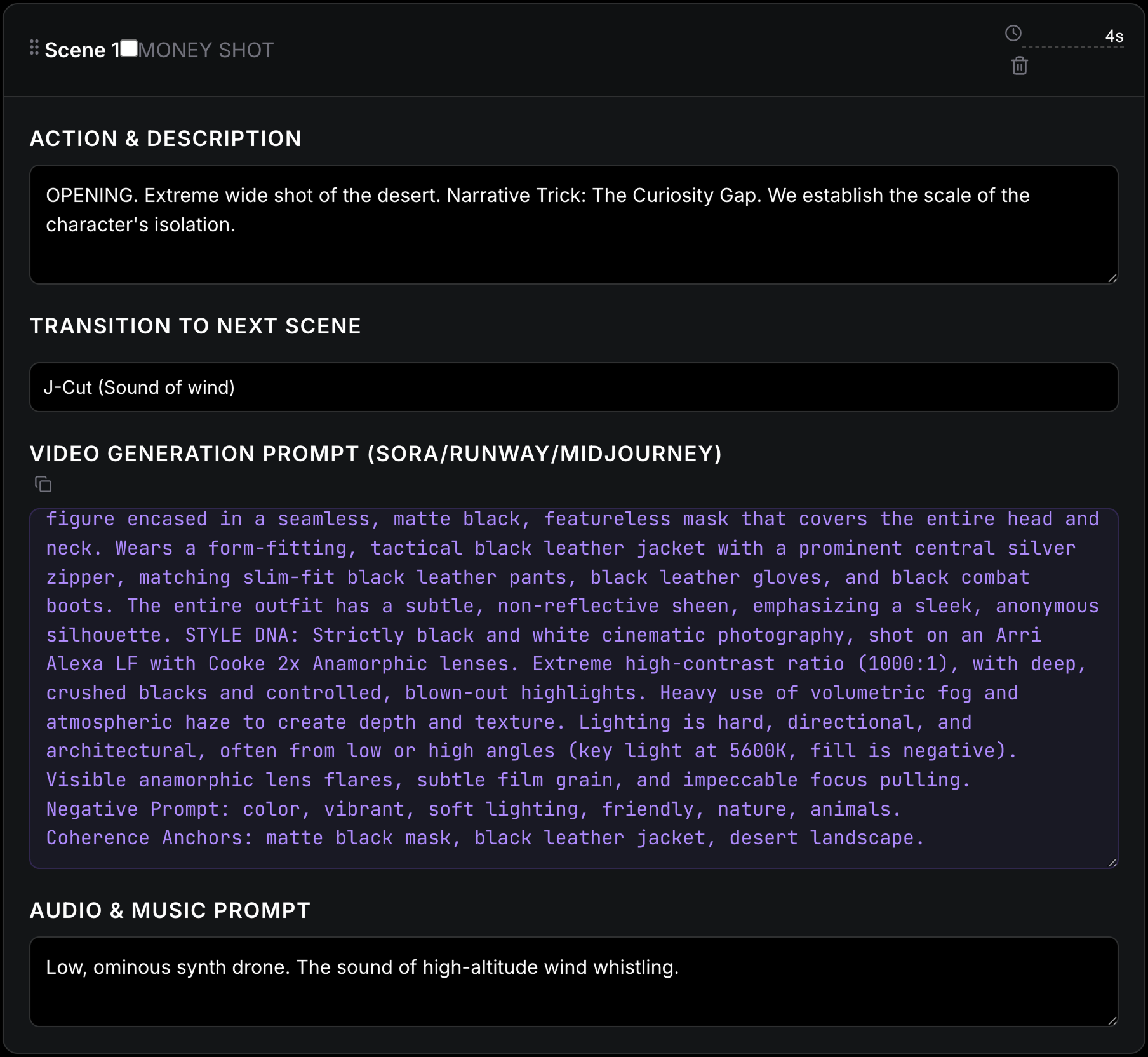The image size is (1148, 1057).
Task: Click the resize grip of the video prompt box
Action: [x=1112, y=863]
